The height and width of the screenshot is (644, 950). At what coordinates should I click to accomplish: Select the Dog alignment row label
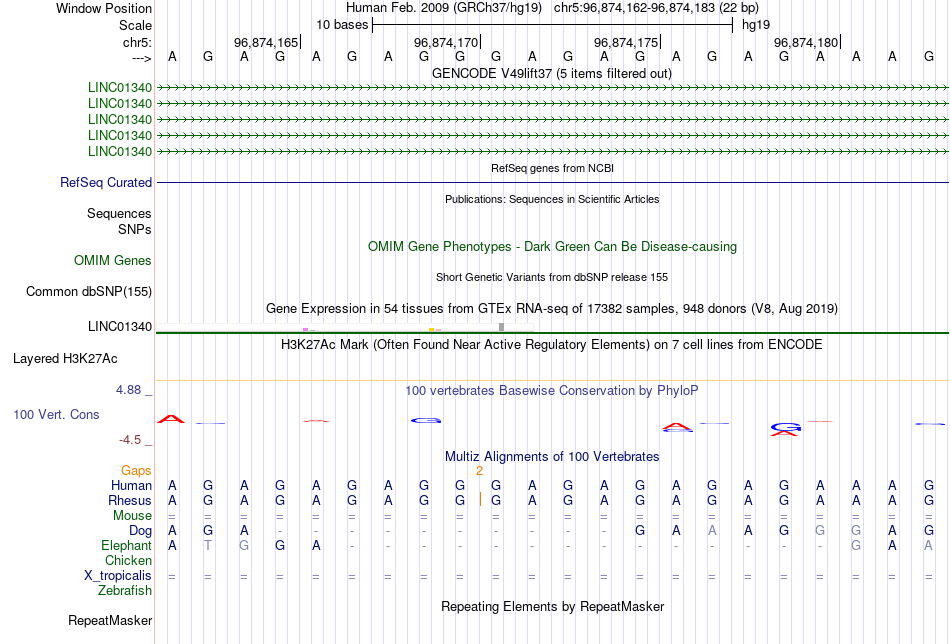pos(140,531)
